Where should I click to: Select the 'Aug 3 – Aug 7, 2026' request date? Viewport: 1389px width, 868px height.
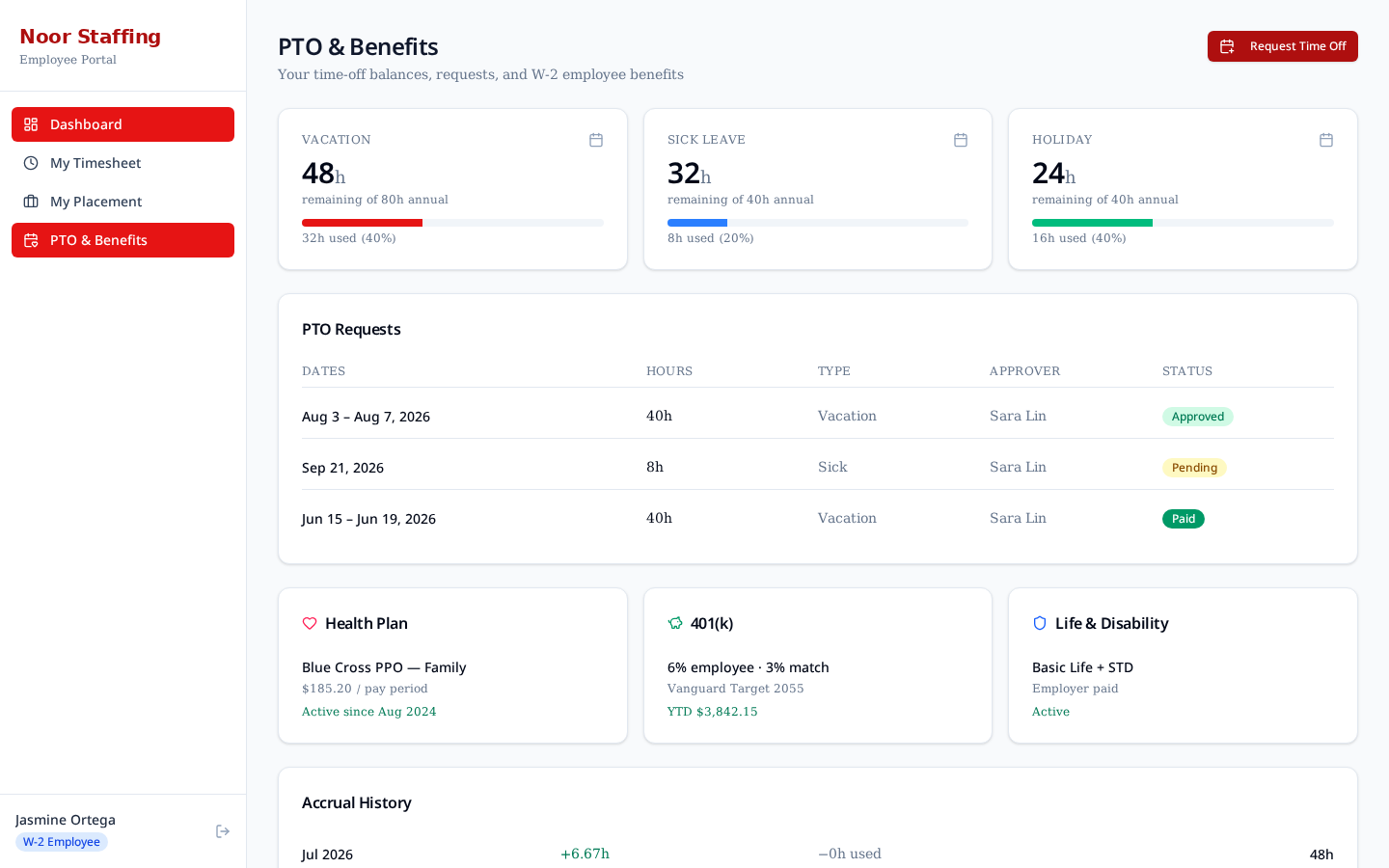(x=366, y=417)
